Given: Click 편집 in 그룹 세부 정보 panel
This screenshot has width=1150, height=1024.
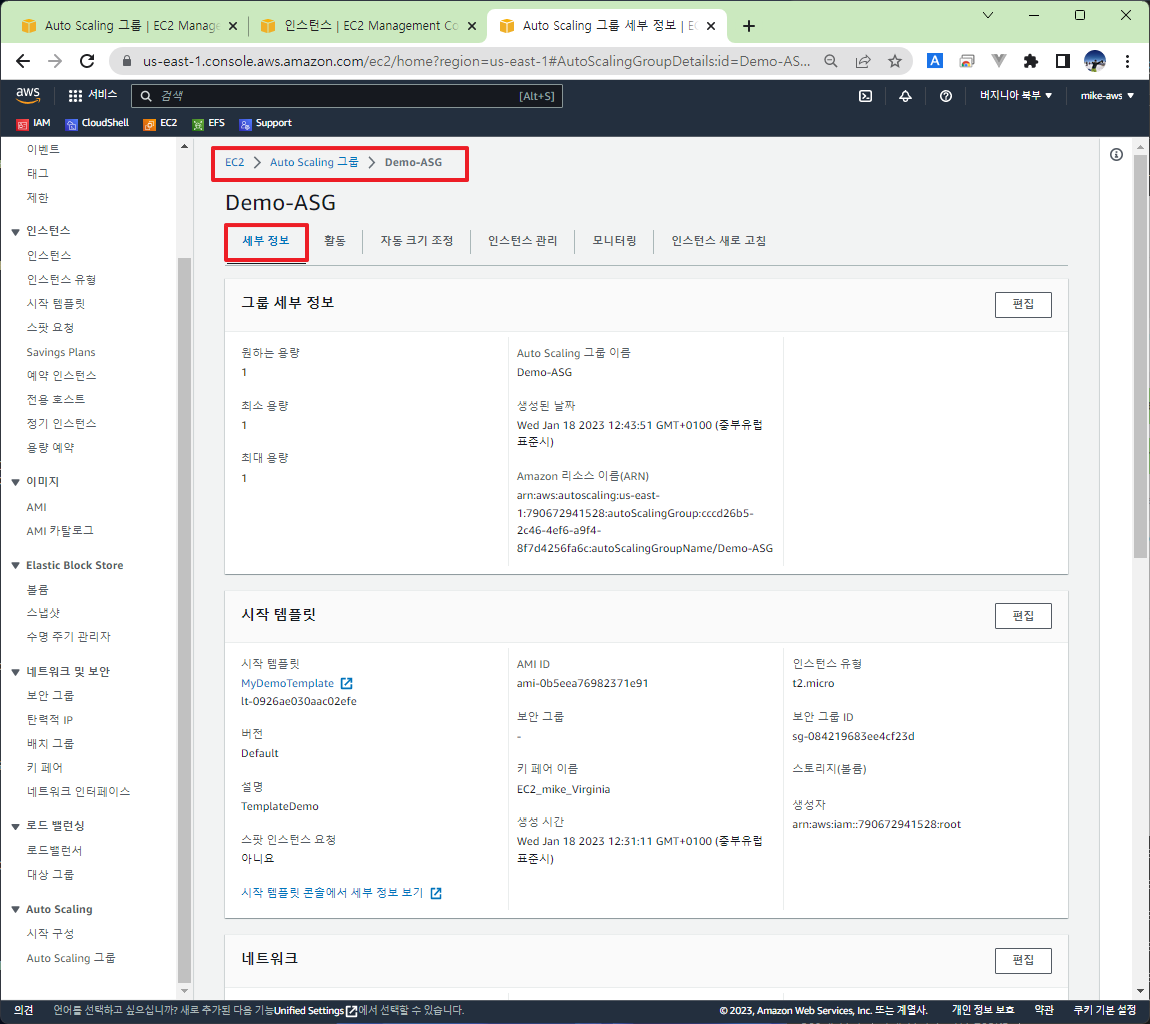Looking at the screenshot, I should pos(1022,304).
